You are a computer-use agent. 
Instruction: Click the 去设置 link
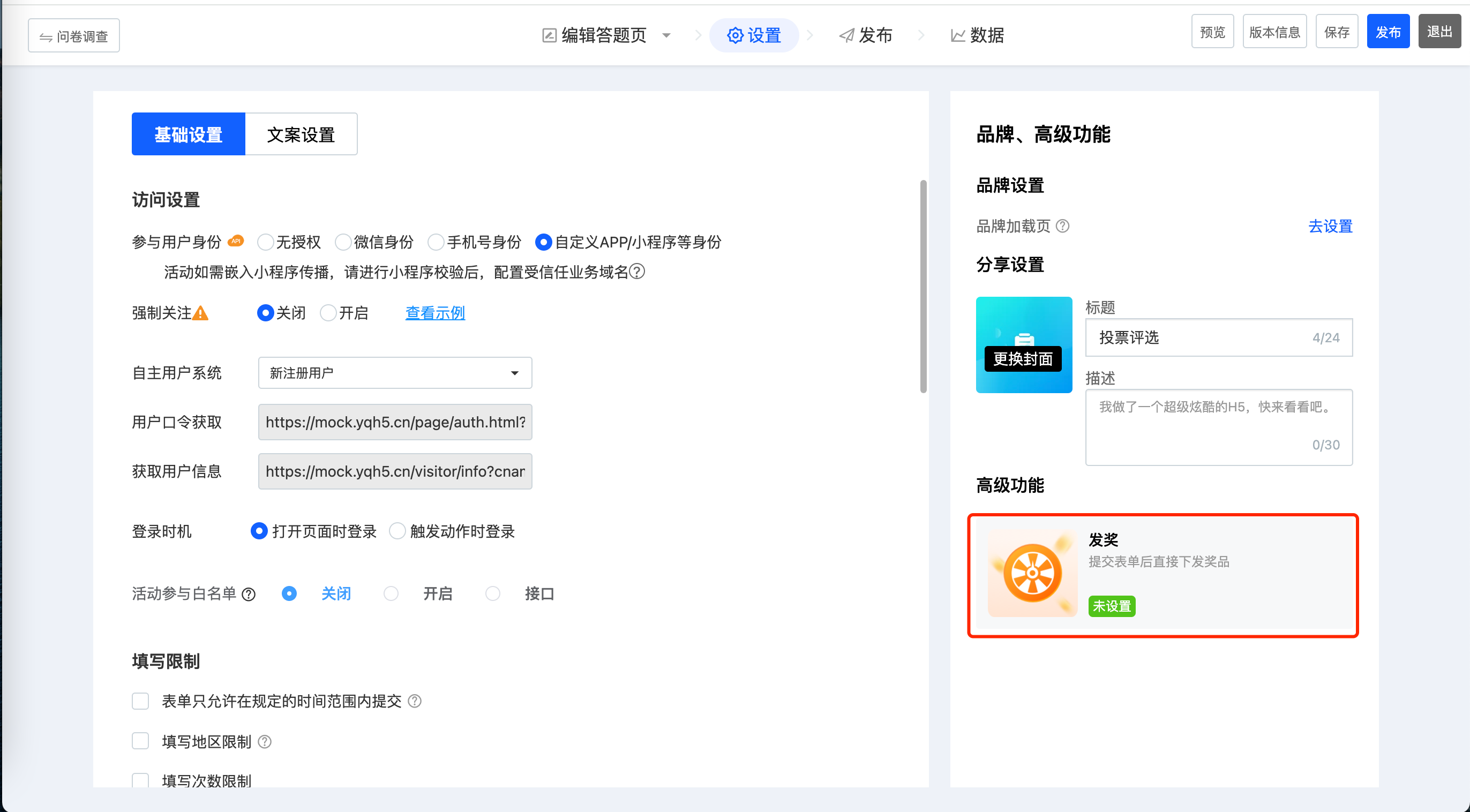1330,227
